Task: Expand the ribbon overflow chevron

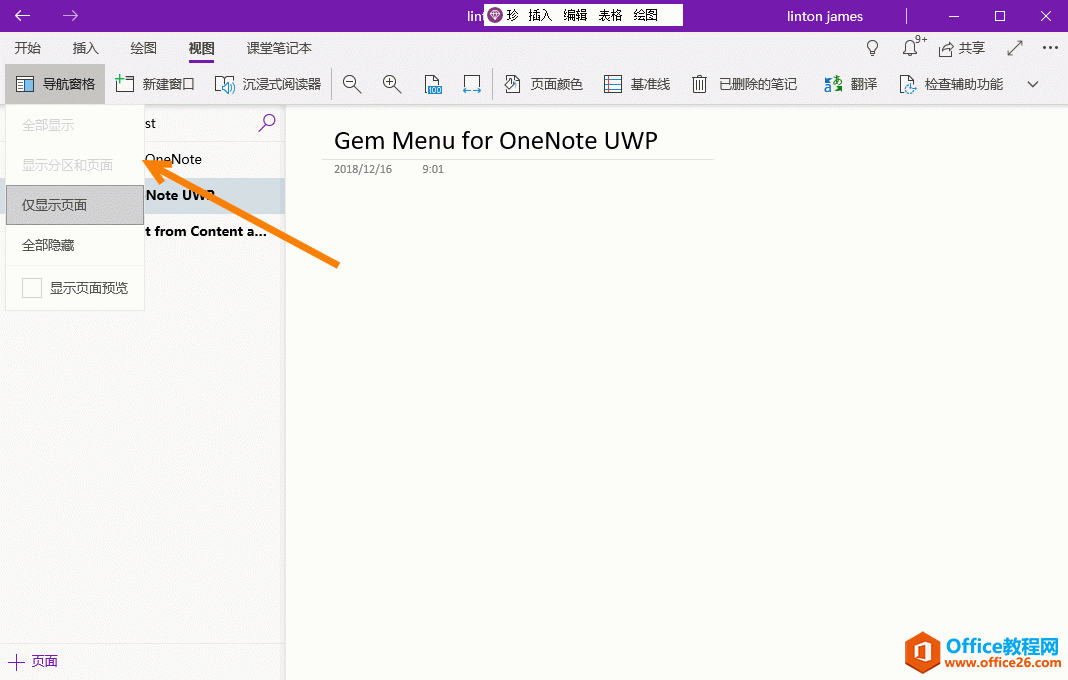Action: 1033,84
